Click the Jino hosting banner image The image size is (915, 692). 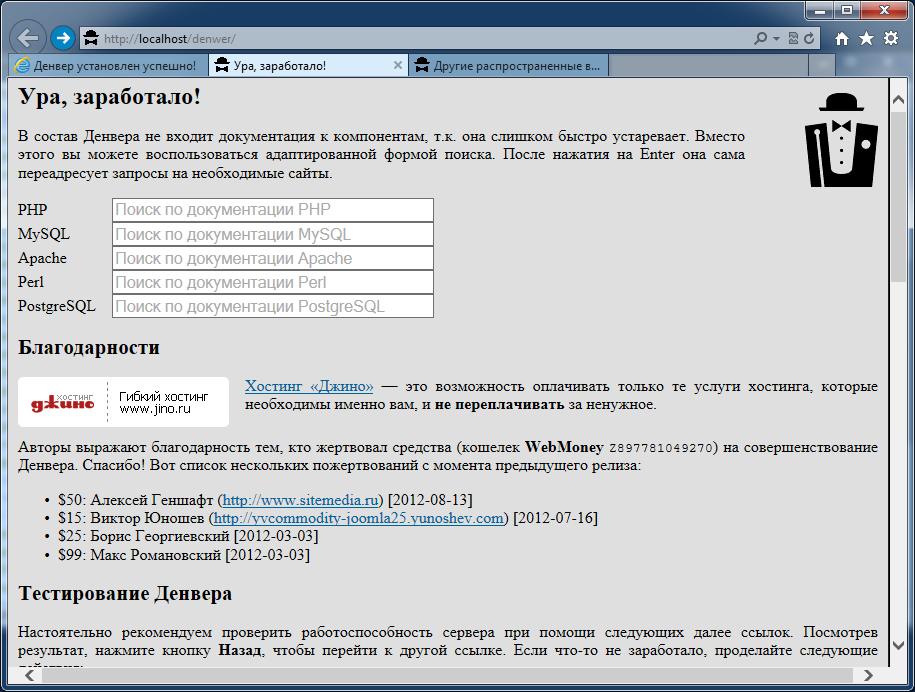click(123, 402)
